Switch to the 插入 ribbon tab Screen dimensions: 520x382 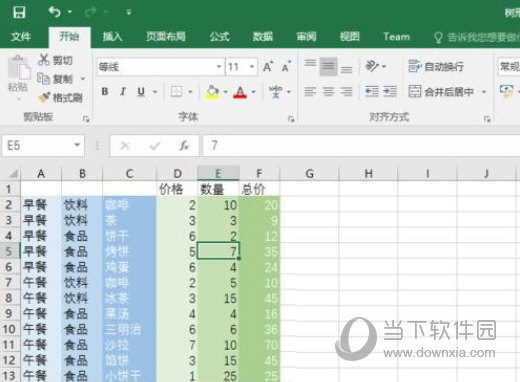coord(112,36)
